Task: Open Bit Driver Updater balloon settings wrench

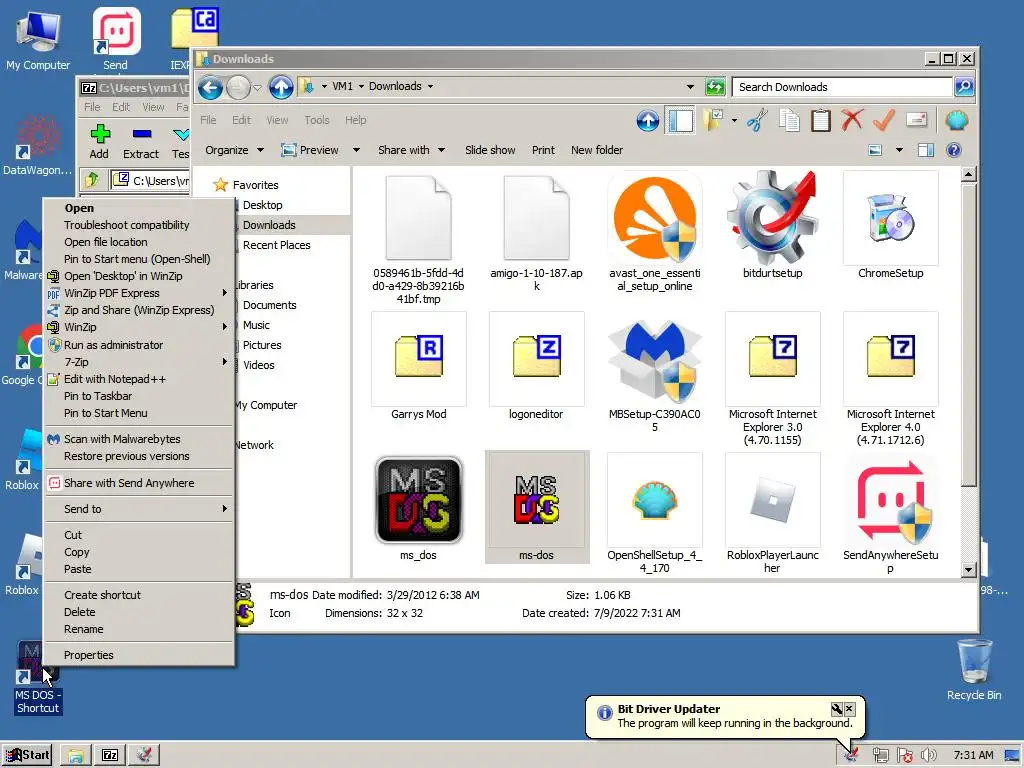Action: 837,709
